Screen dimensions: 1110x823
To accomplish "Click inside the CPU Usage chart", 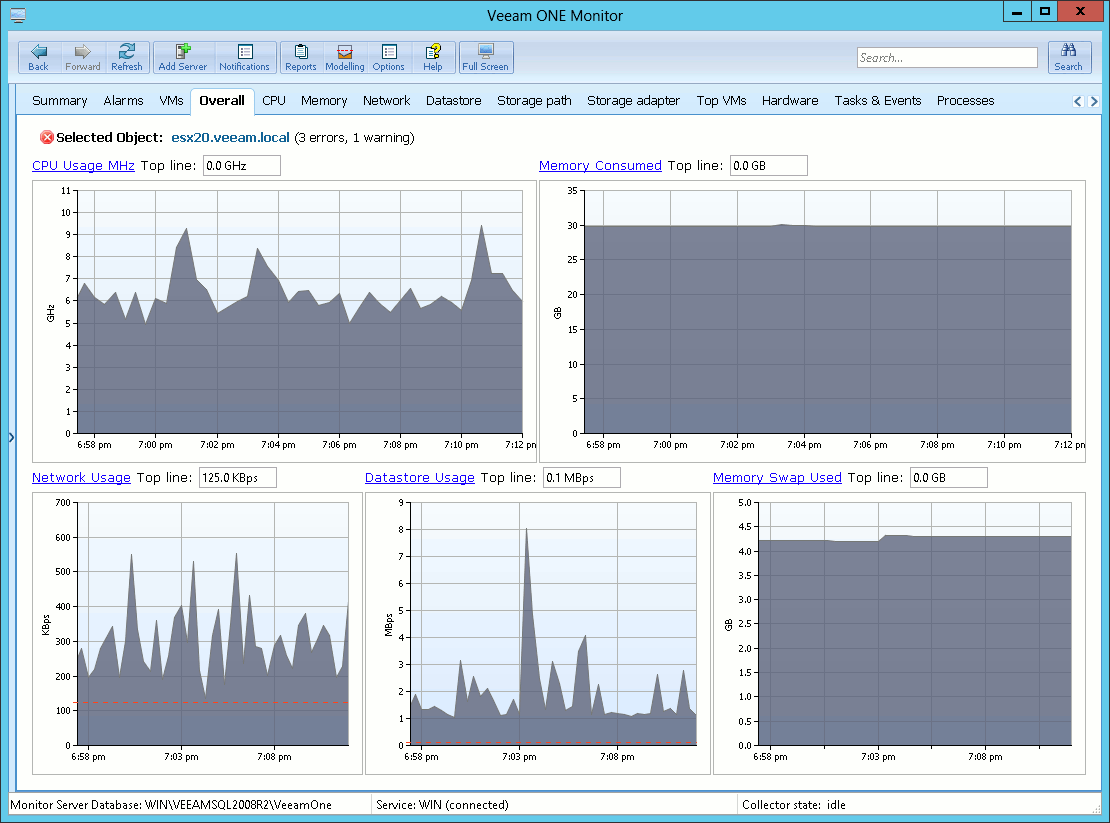I will pos(300,311).
